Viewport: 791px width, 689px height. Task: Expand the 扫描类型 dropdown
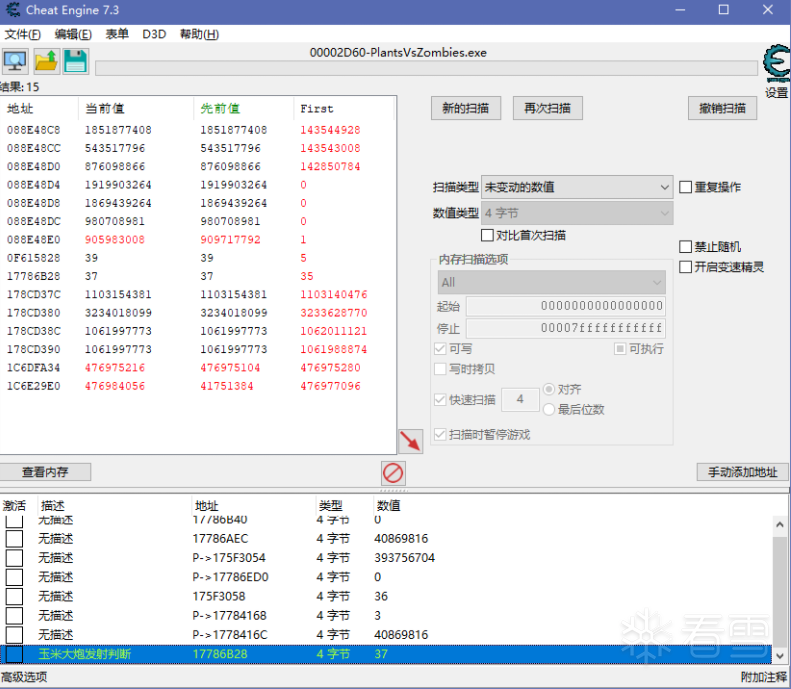[577, 188]
